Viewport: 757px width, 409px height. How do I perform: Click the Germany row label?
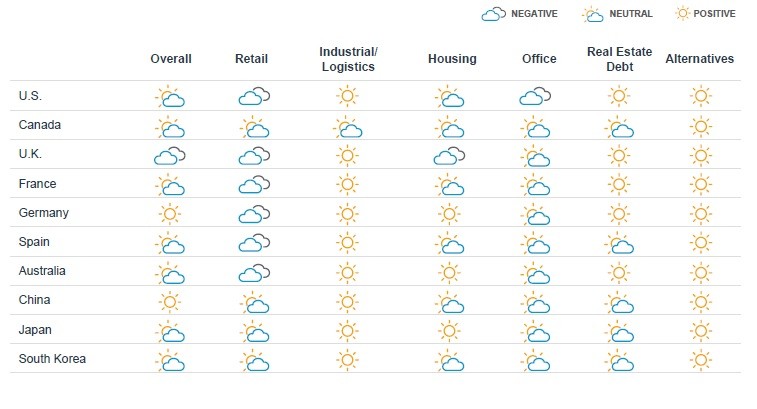[43, 213]
